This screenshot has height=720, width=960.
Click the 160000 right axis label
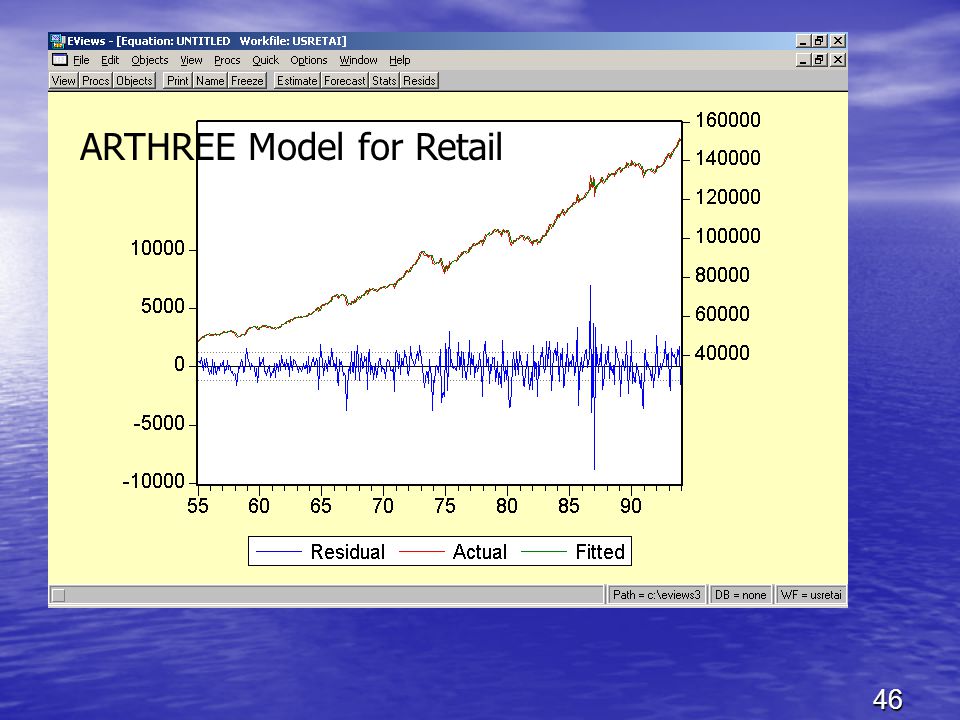click(727, 120)
